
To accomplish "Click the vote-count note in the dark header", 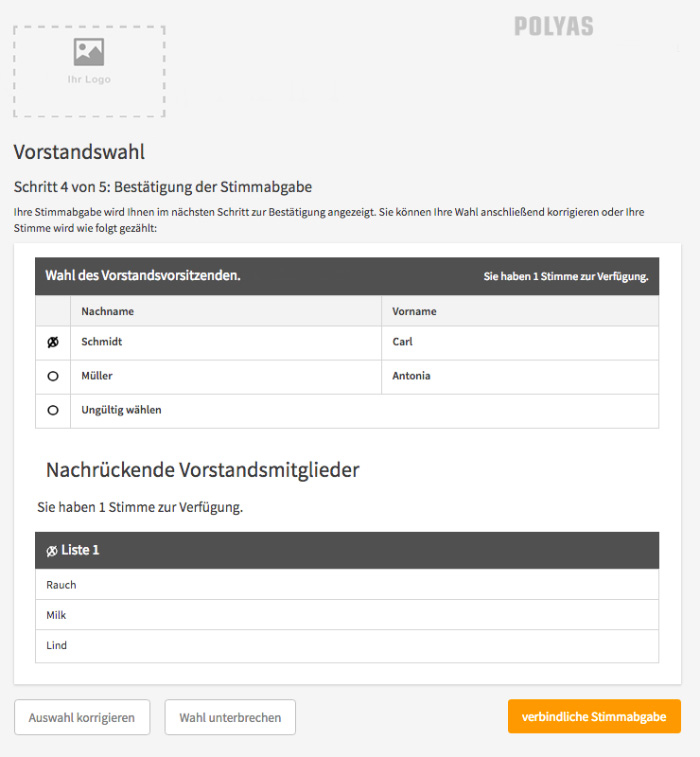I will (x=566, y=277).
